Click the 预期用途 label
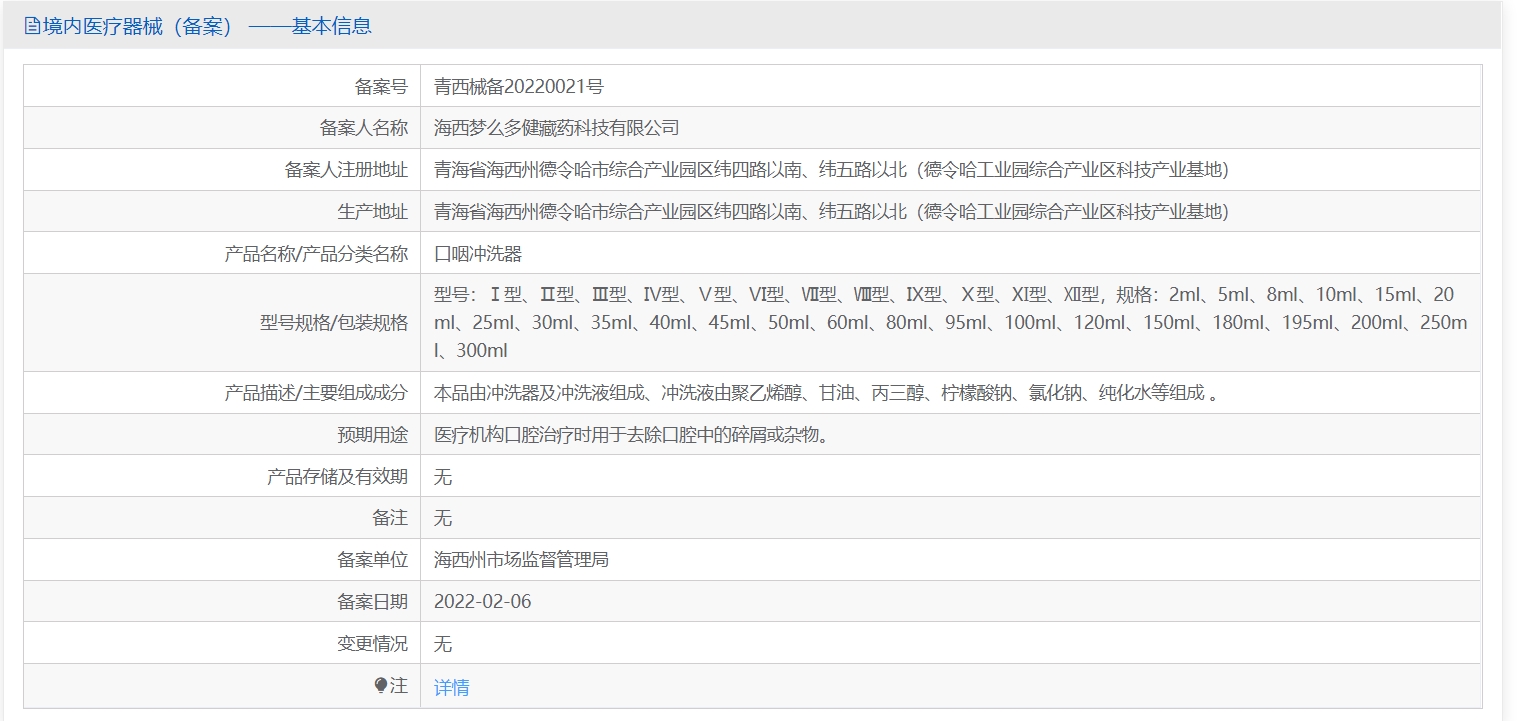Screen dimensions: 1521x721 point(373,435)
